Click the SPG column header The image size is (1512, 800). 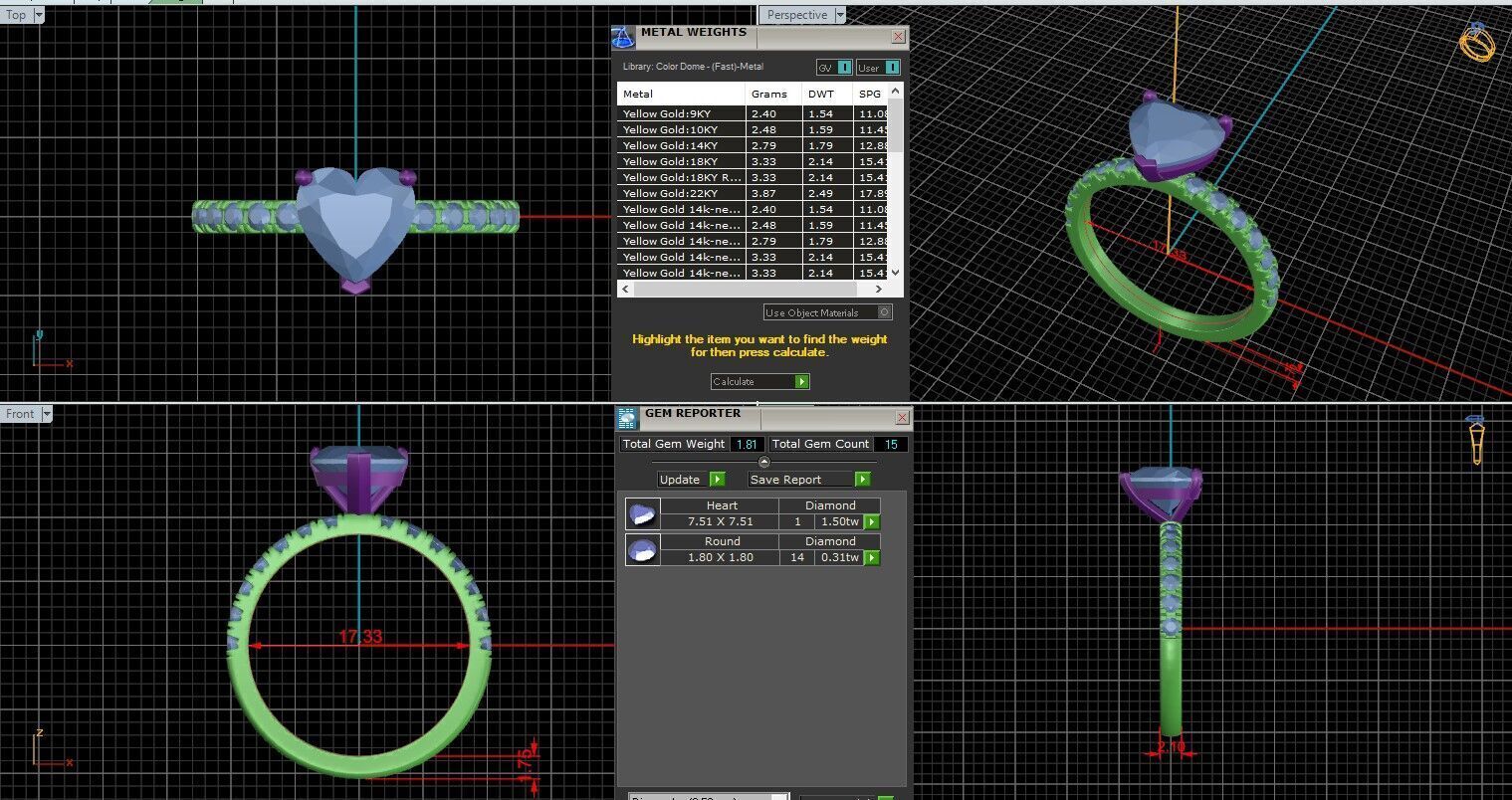[870, 94]
